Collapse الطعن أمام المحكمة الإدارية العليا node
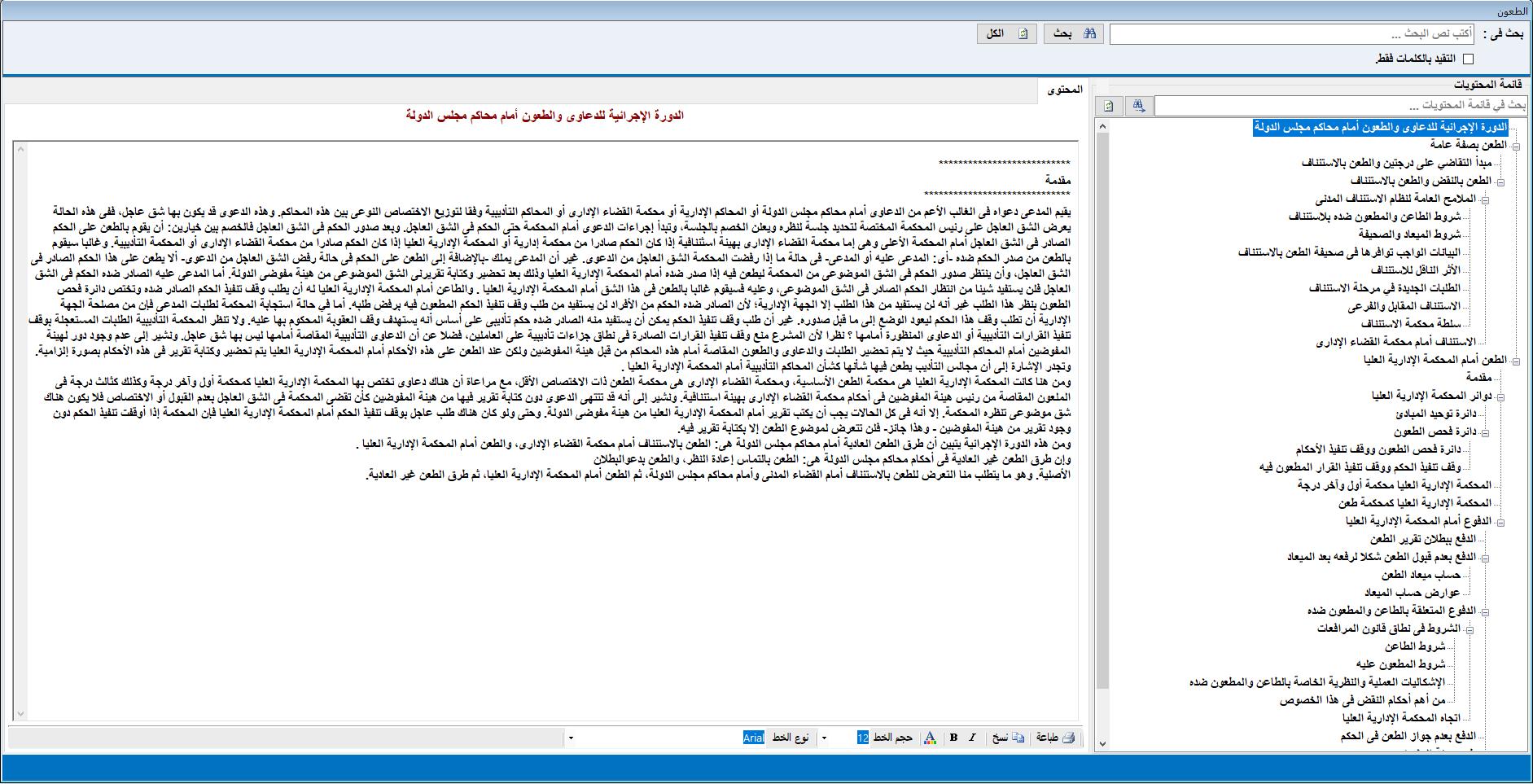The width and height of the screenshot is (1533, 784). coord(1516,361)
